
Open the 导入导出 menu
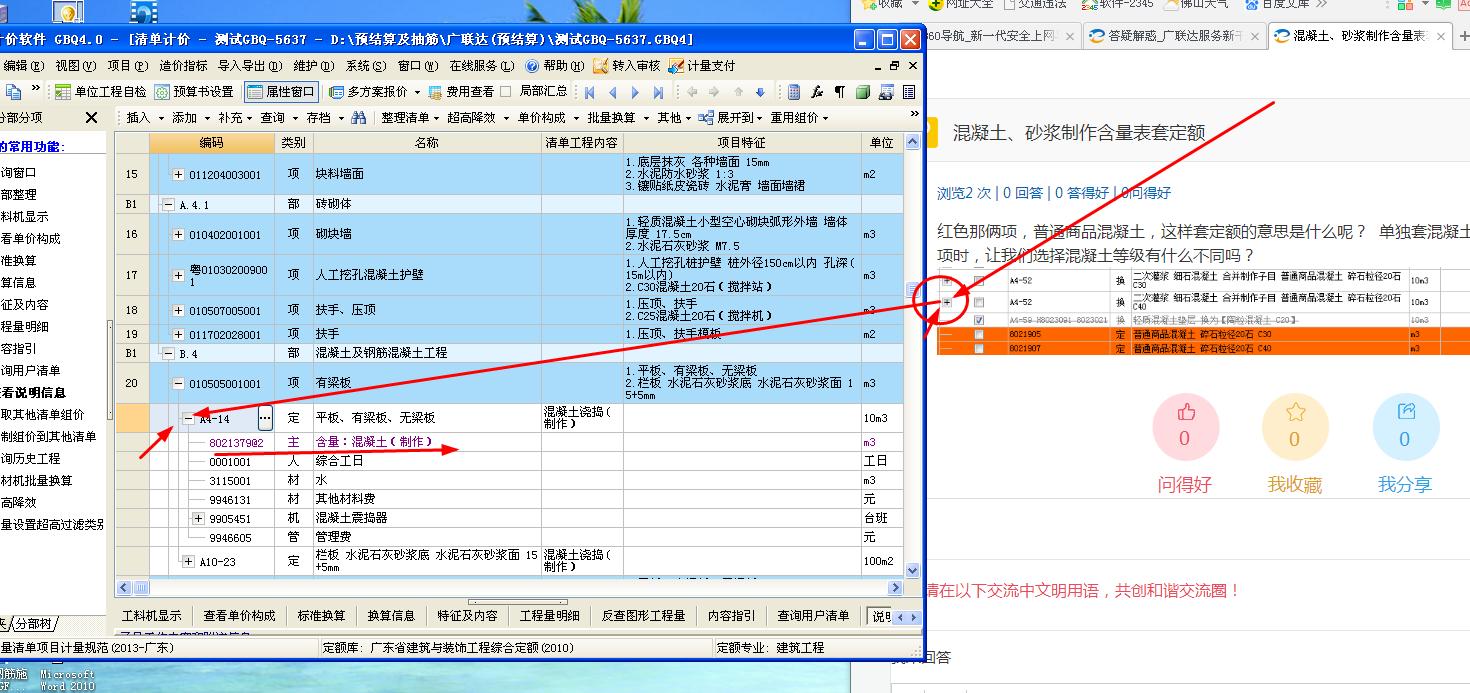pyautogui.click(x=248, y=66)
